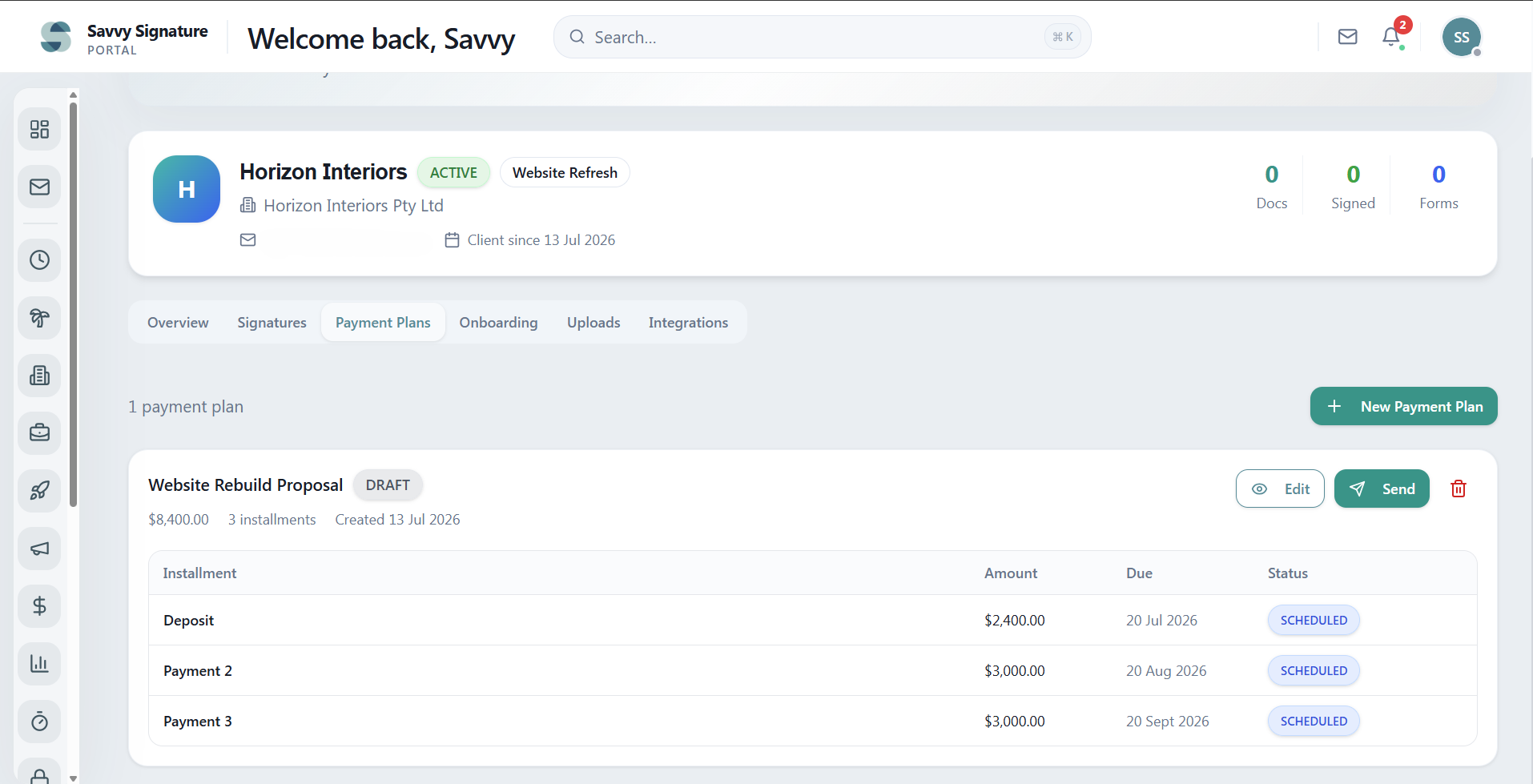The image size is (1533, 784).
Task: Click the Status column header
Action: coord(1287,573)
